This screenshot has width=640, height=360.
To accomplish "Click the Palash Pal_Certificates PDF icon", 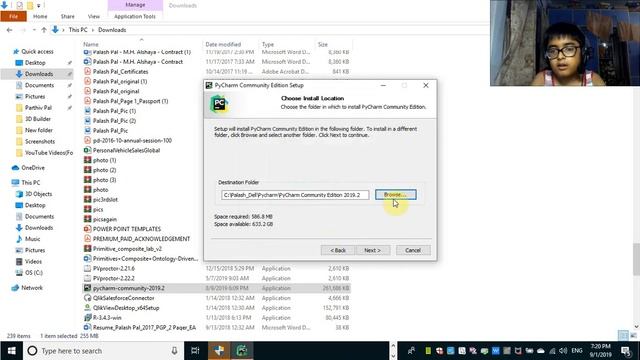I will click(87, 71).
